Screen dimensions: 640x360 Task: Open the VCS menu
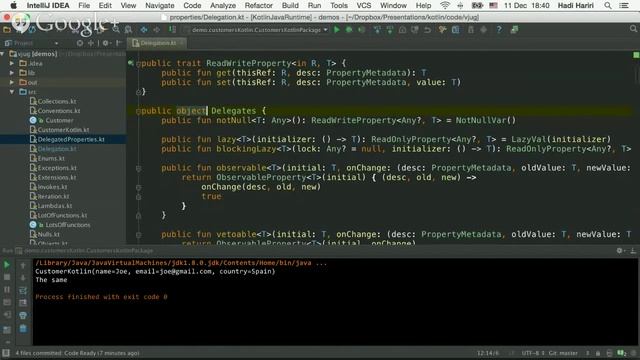point(364,5)
